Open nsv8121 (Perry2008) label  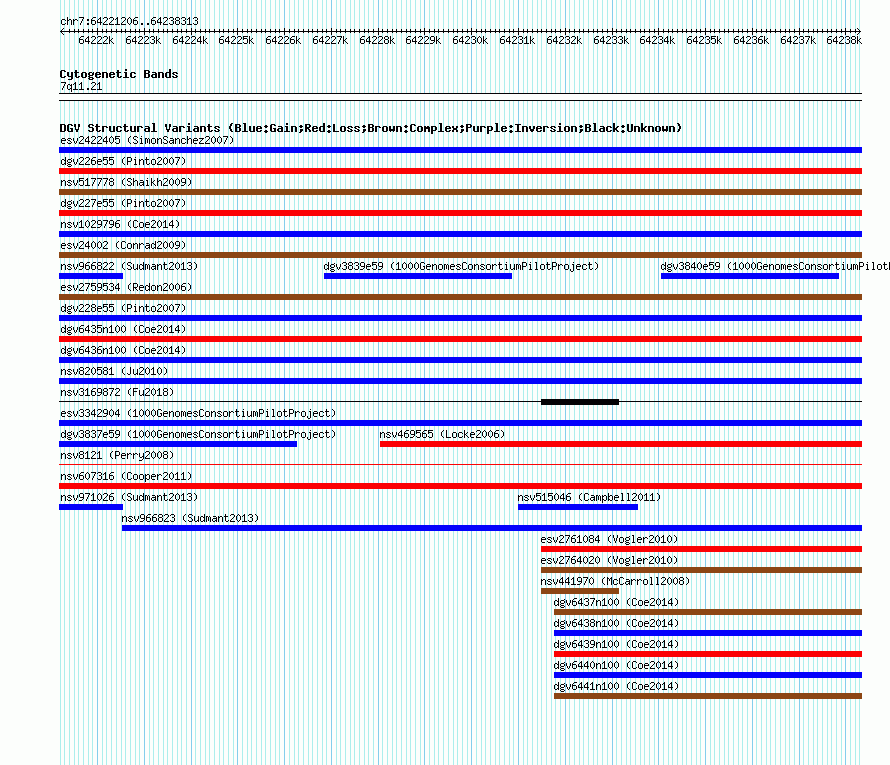pos(117,455)
